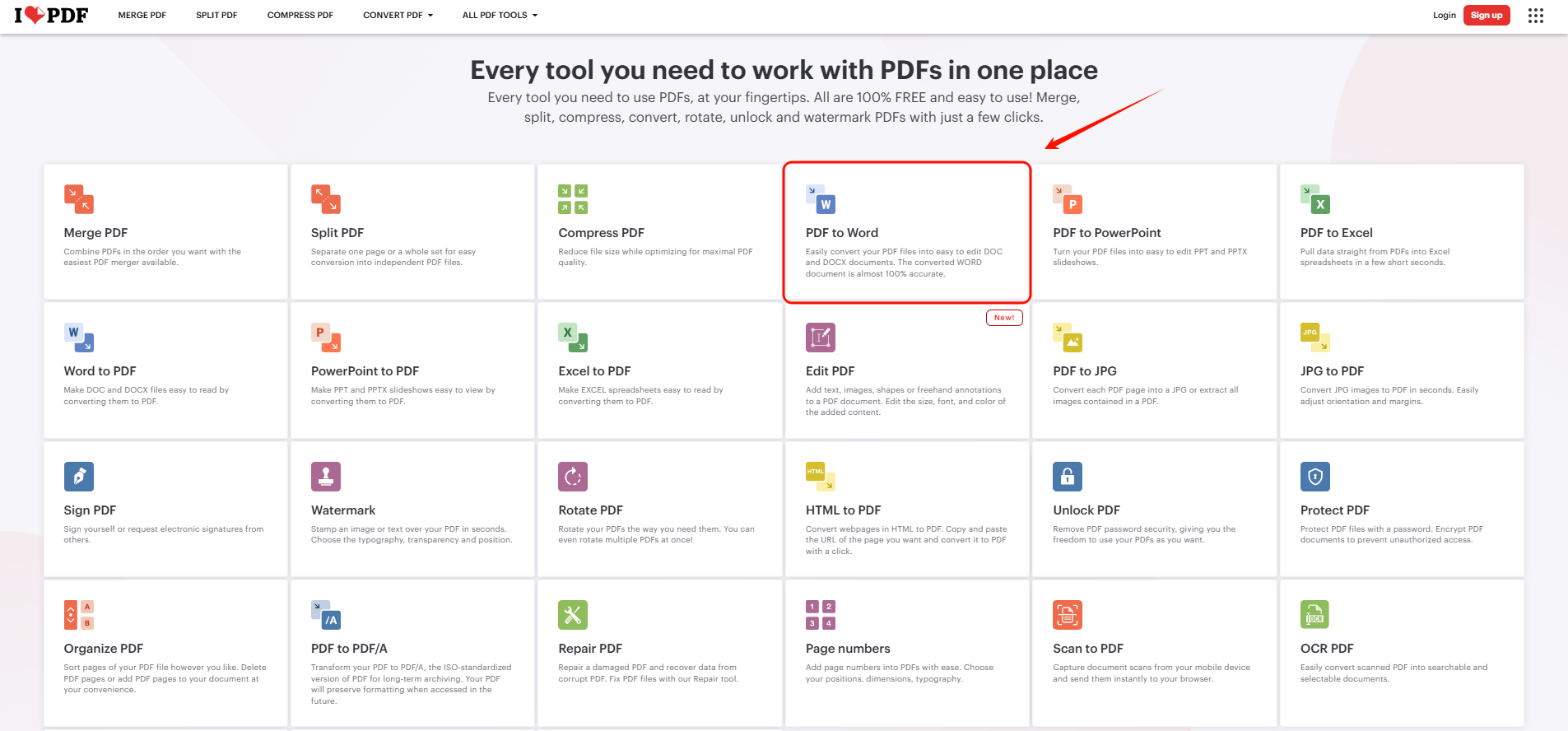Expand the CONVERT PDF dropdown
The height and width of the screenshot is (731, 1568).
pyautogui.click(x=398, y=16)
